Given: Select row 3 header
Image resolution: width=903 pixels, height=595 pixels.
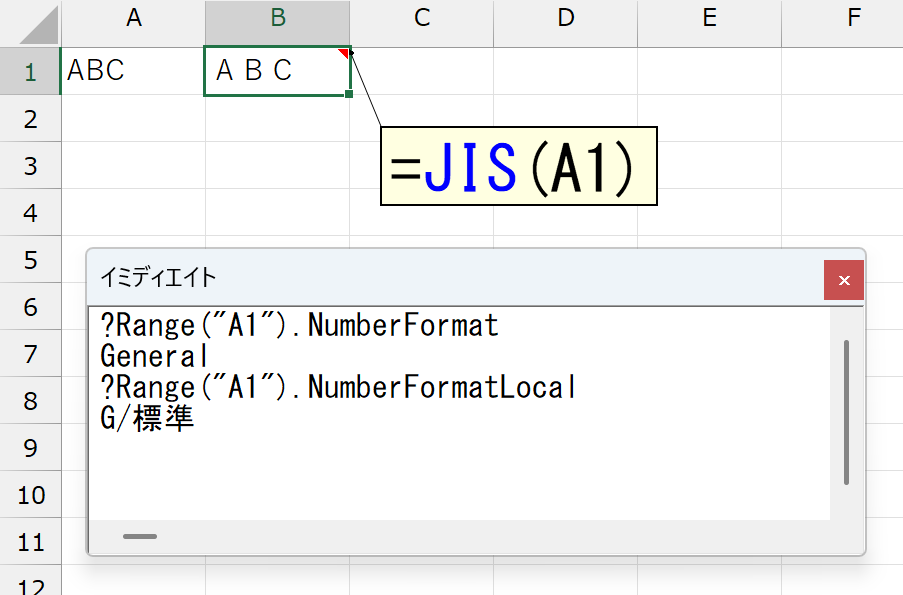Looking at the screenshot, I should [x=31, y=165].
